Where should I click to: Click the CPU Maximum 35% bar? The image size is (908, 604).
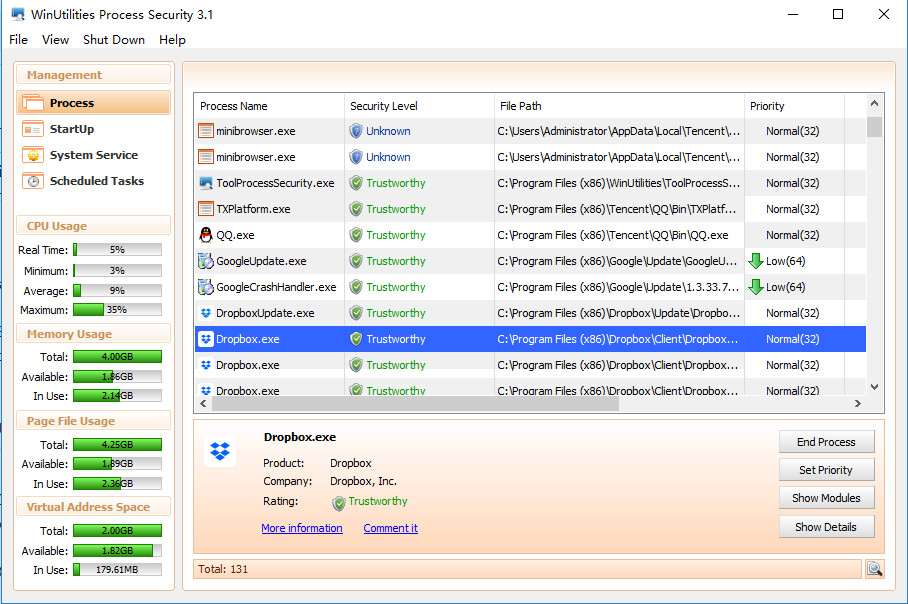117,310
